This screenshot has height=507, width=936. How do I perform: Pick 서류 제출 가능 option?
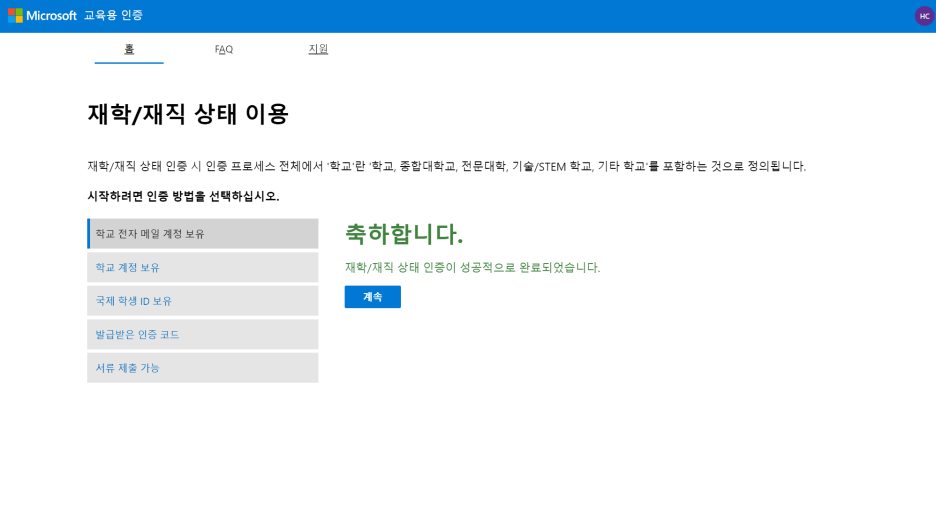click(x=203, y=367)
